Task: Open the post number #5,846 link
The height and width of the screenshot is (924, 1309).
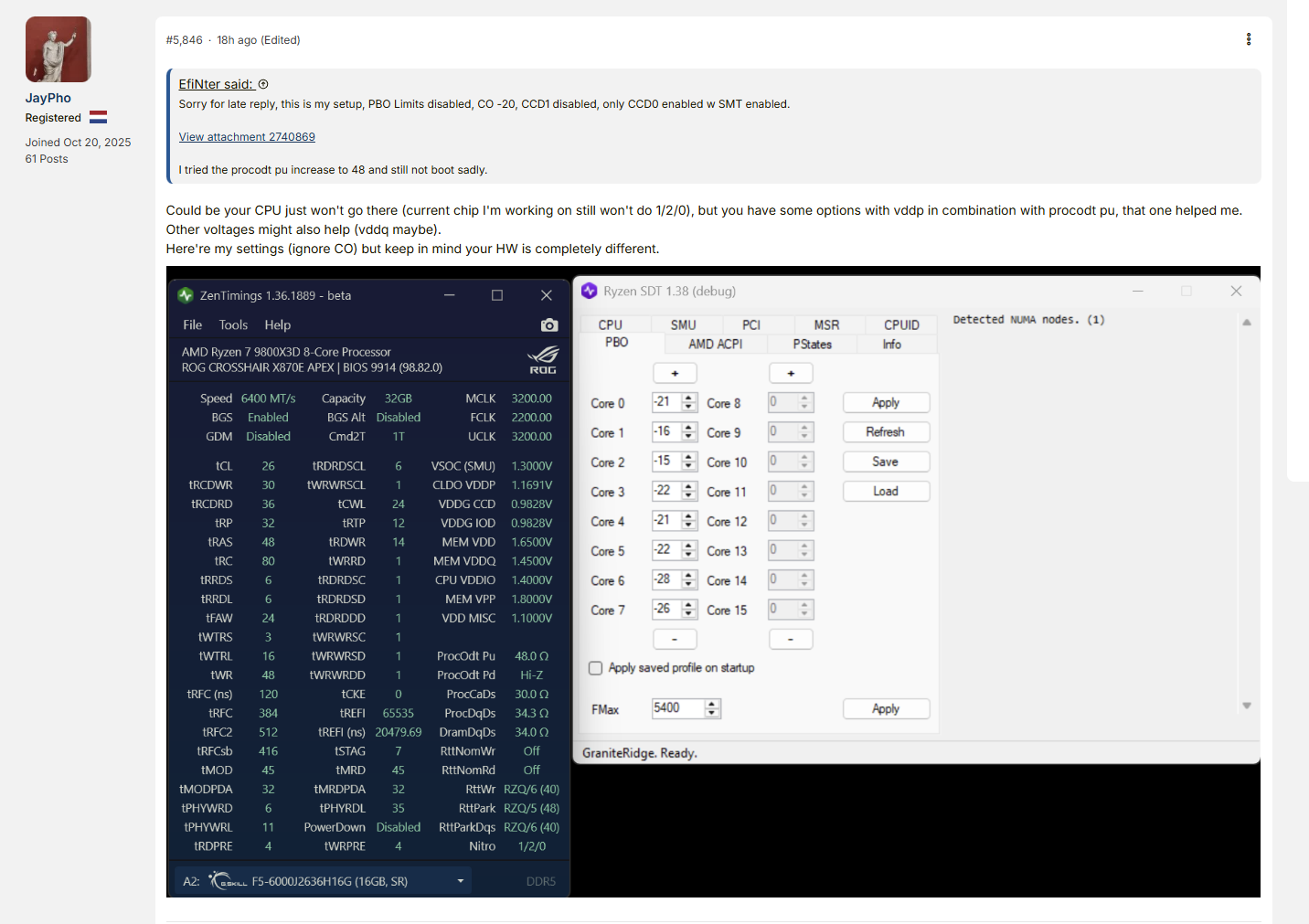Action: tap(185, 40)
